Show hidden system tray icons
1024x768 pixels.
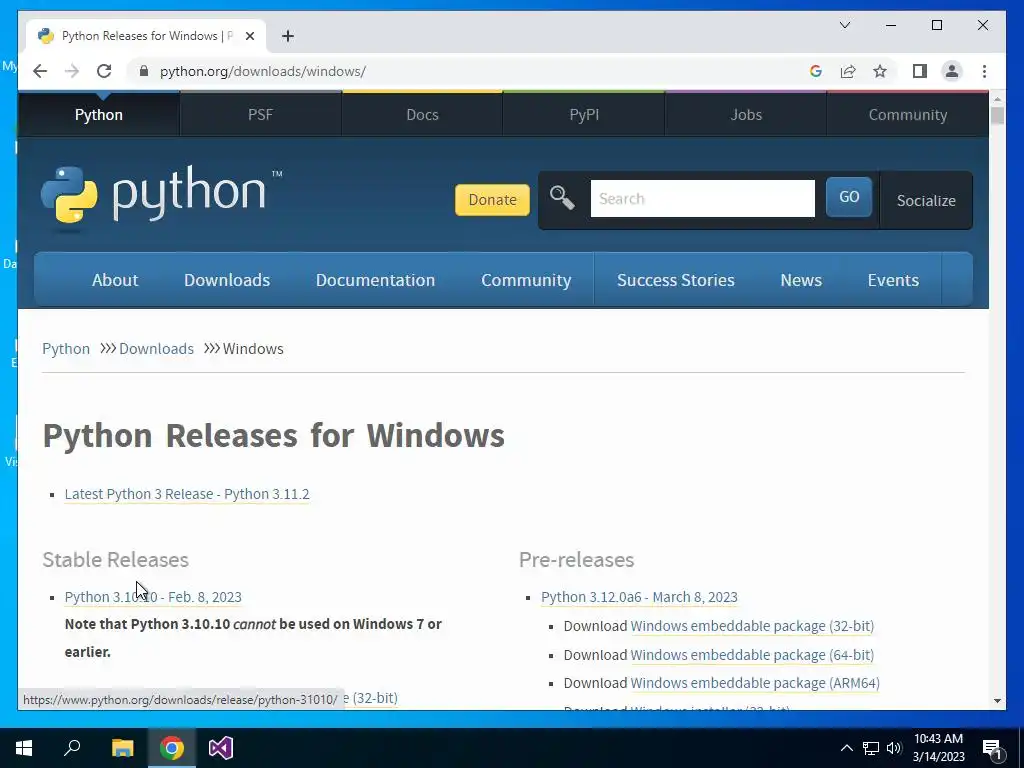pyautogui.click(x=846, y=748)
